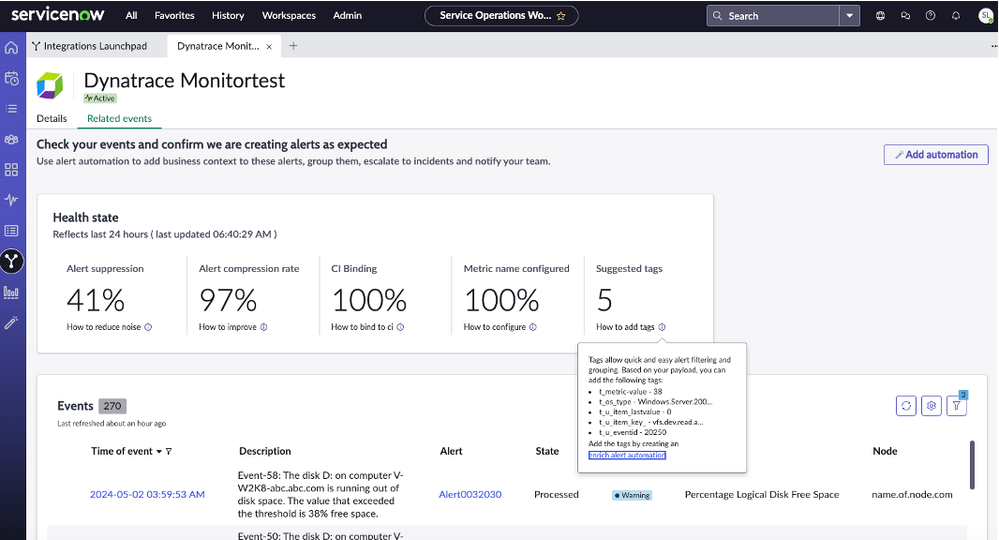The height and width of the screenshot is (540, 999).
Task: Click in the Search input field
Action: pos(780,16)
